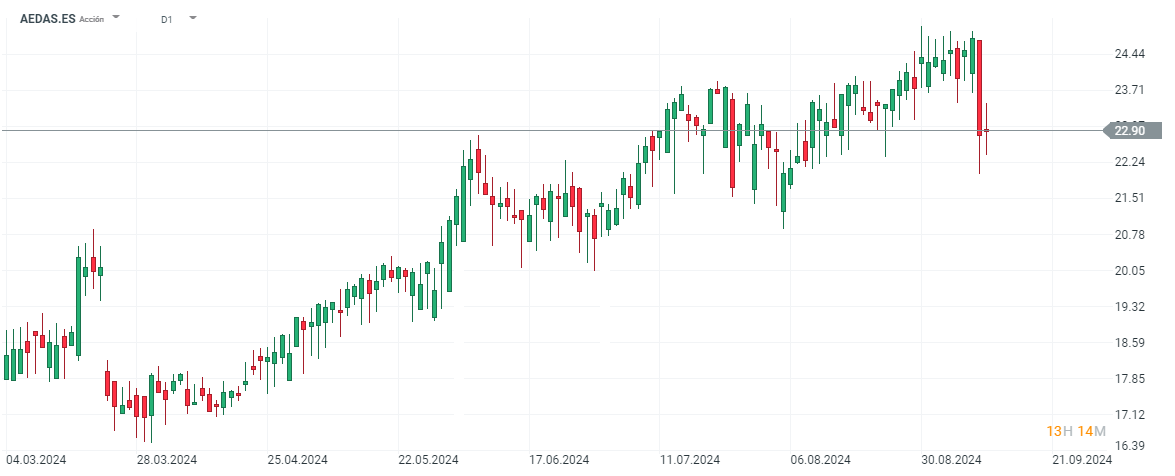Viewport: 1175px width, 476px height.
Task: Select the 21.09.2024 date label
Action: coord(1082,460)
